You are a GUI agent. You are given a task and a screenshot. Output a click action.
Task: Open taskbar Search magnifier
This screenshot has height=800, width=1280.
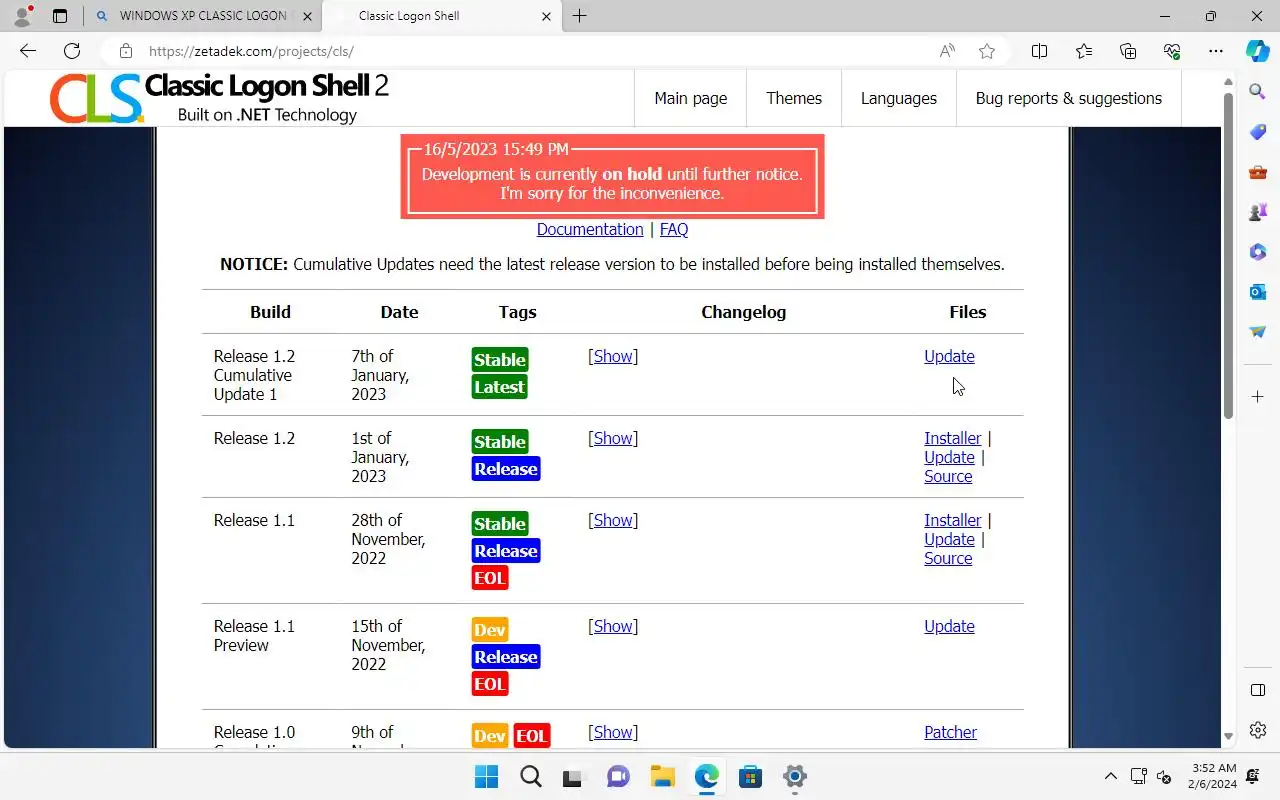pos(530,776)
